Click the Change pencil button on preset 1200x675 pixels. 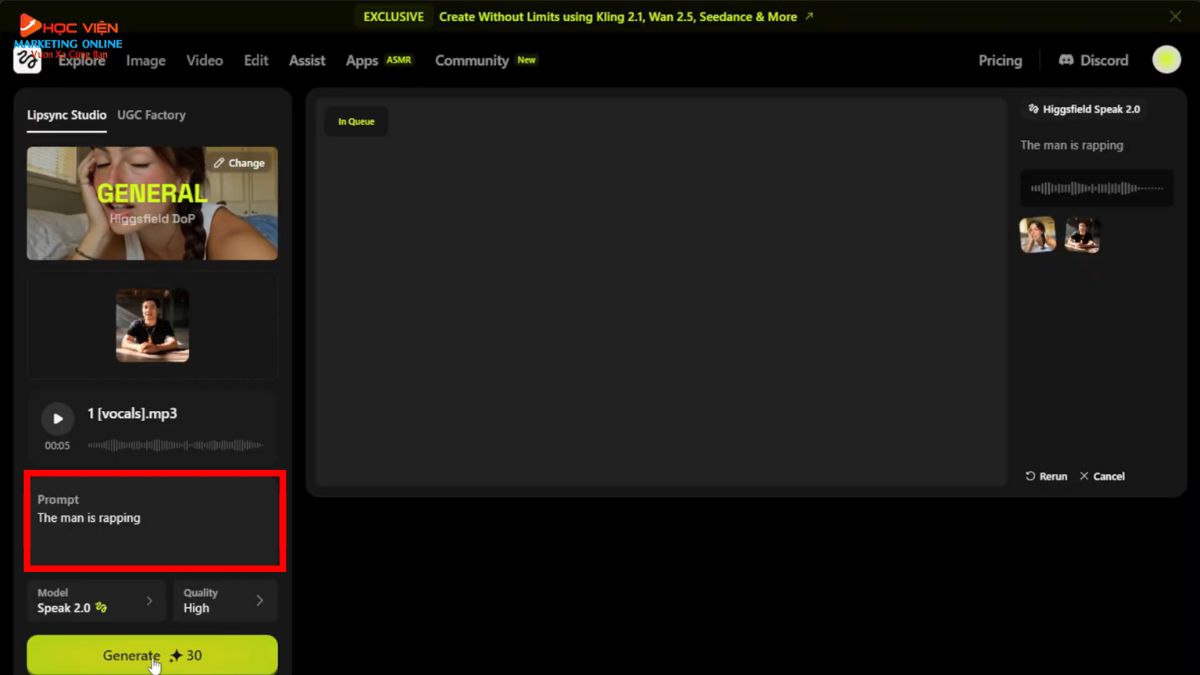(x=240, y=163)
